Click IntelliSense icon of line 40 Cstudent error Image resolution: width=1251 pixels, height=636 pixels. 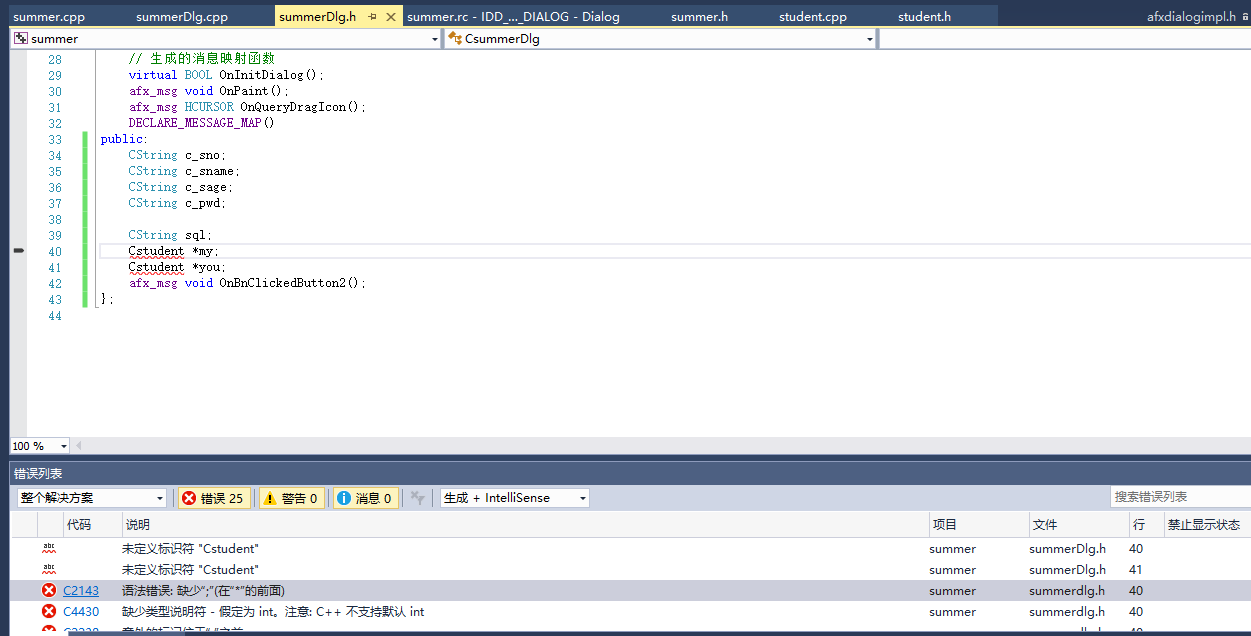click(49, 548)
